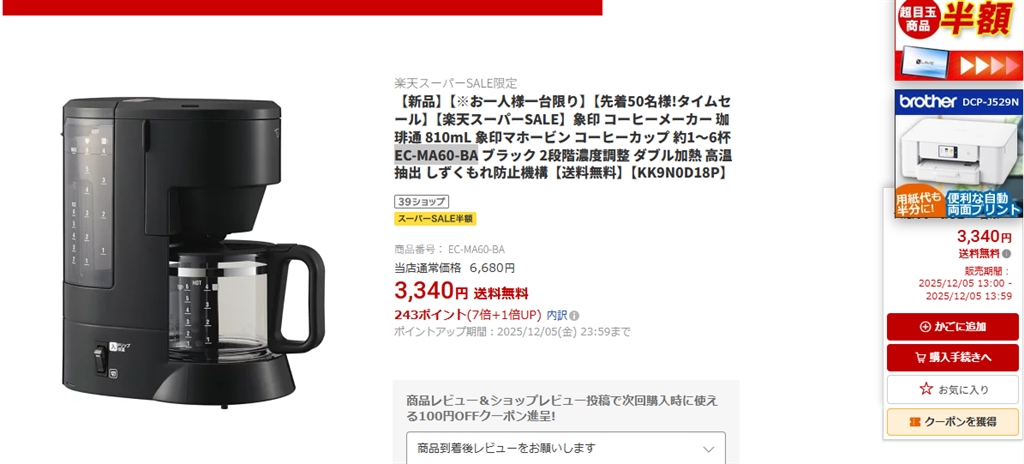Image resolution: width=1024 pixels, height=464 pixels.
Task: Click the red banner at page top
Action: click(302, 7)
